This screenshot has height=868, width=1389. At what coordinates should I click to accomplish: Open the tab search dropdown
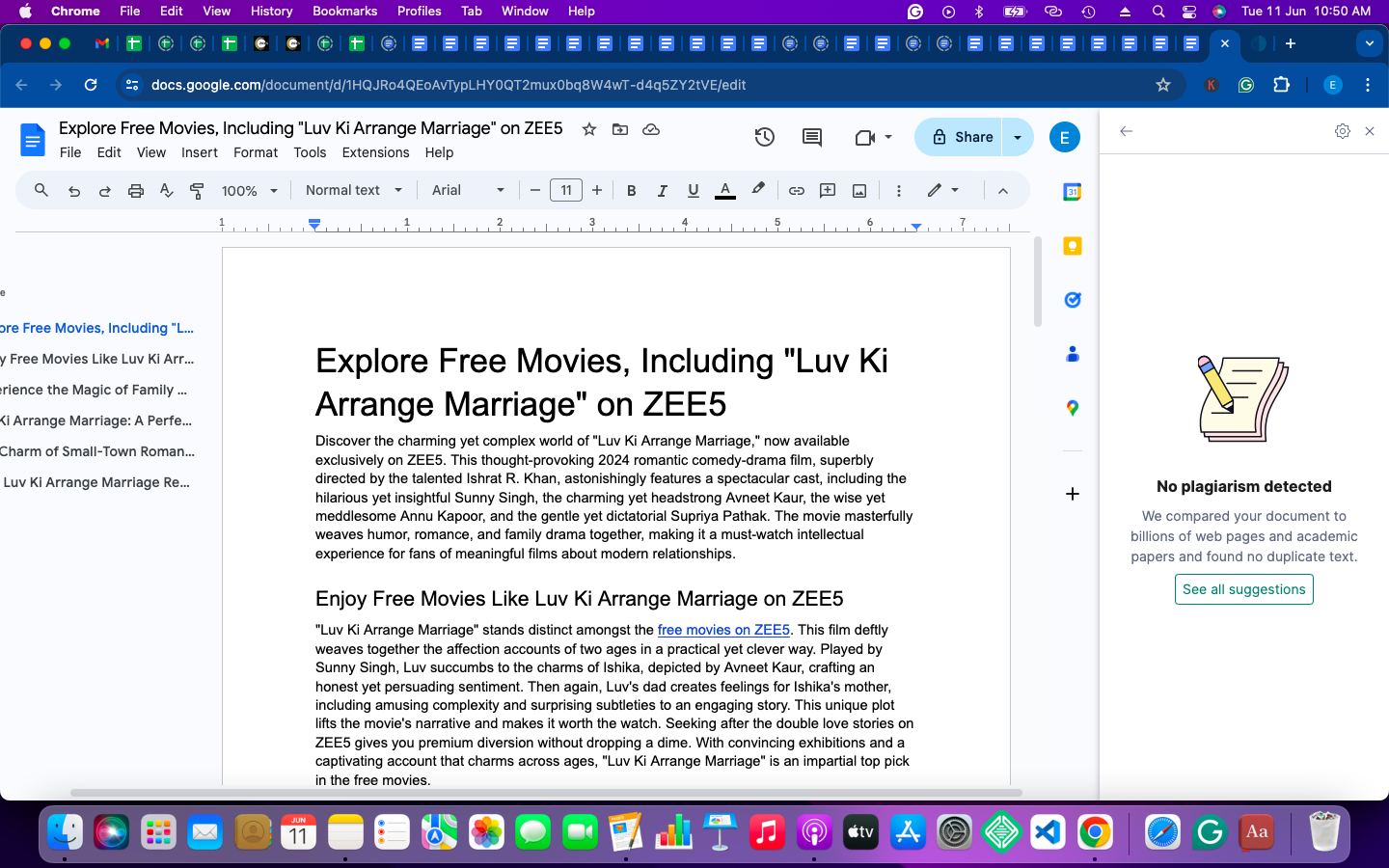pos(1369,43)
